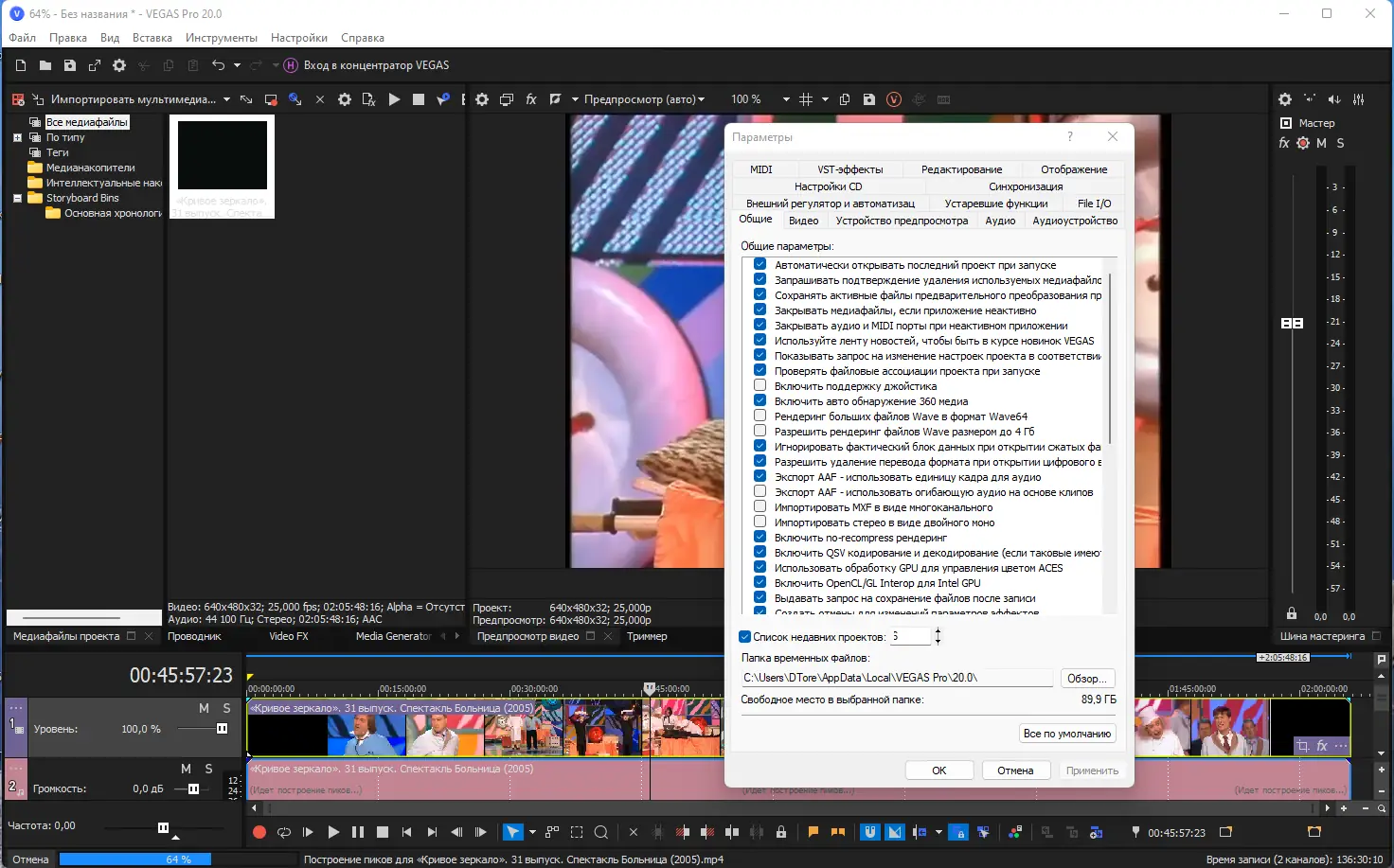Toggle 'Включить no-recompress рендеринг' checkbox
The height and width of the screenshot is (868, 1394).
(x=760, y=538)
